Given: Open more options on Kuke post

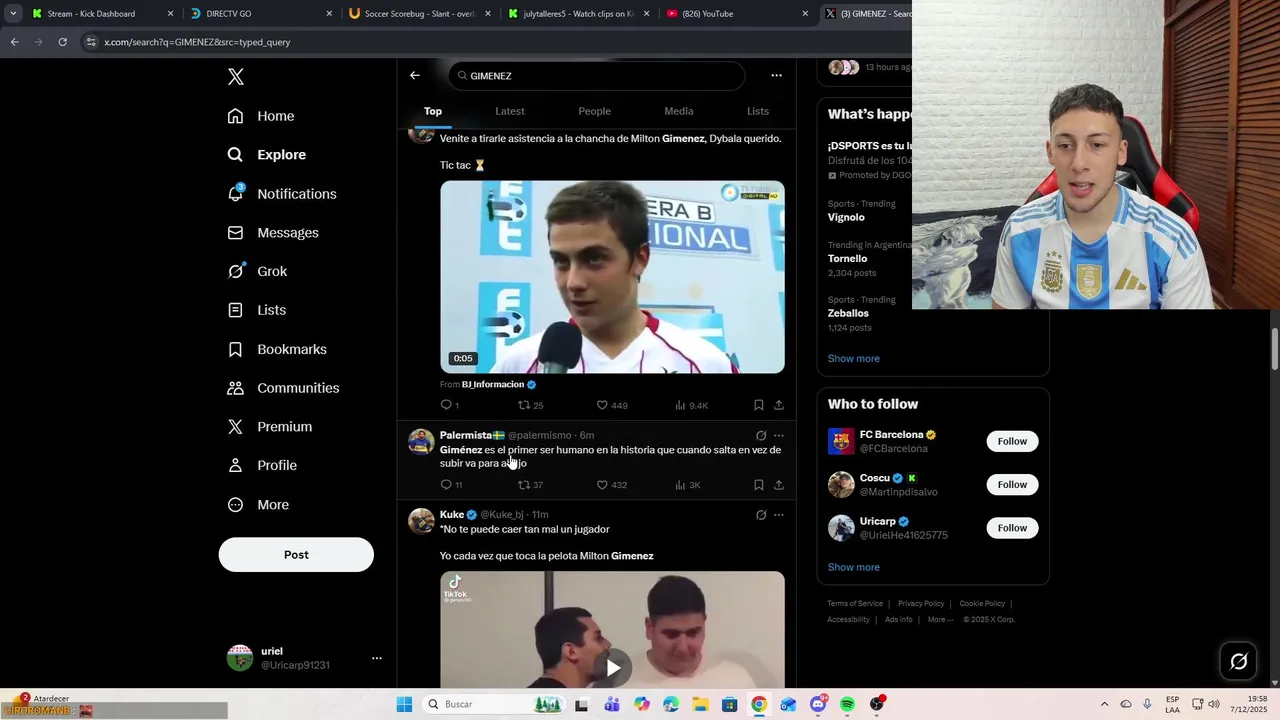Looking at the screenshot, I should (779, 515).
